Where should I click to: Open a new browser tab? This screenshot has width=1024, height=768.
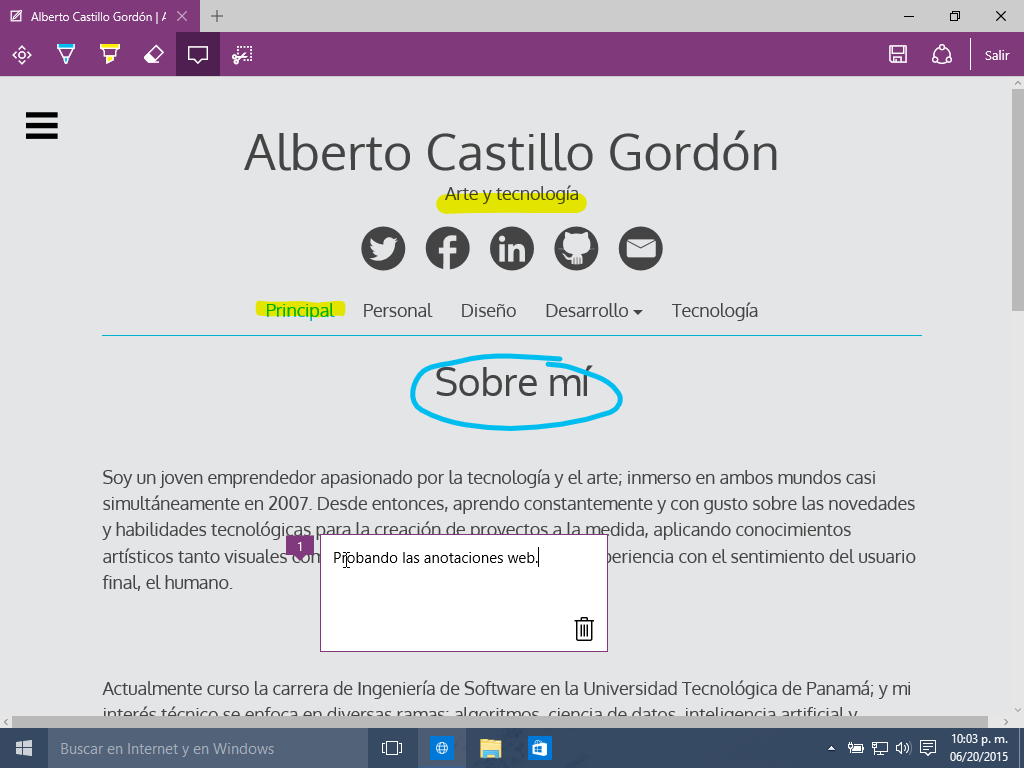point(217,16)
